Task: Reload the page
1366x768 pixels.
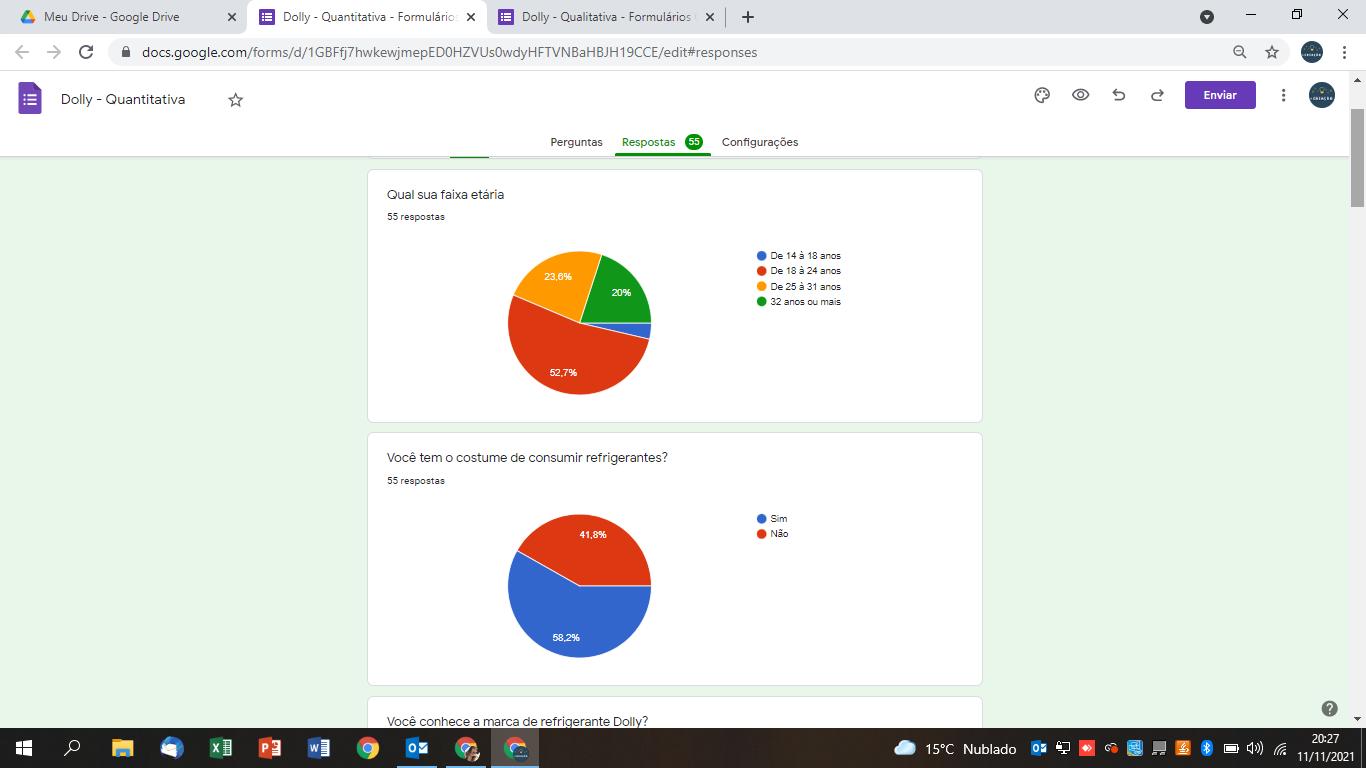Action: (x=86, y=52)
